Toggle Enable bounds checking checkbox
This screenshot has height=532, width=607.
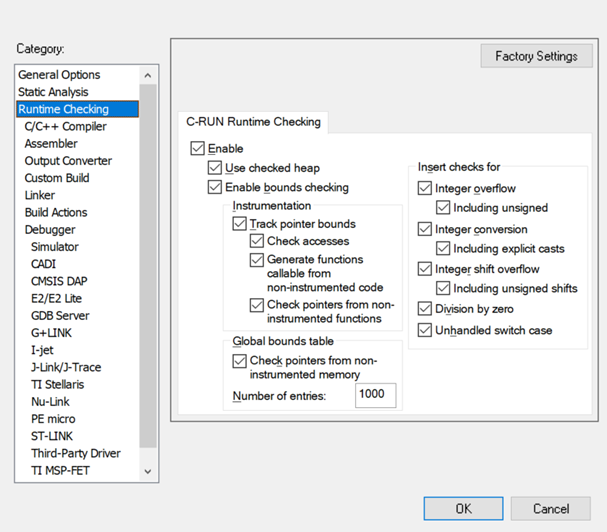[x=215, y=187]
